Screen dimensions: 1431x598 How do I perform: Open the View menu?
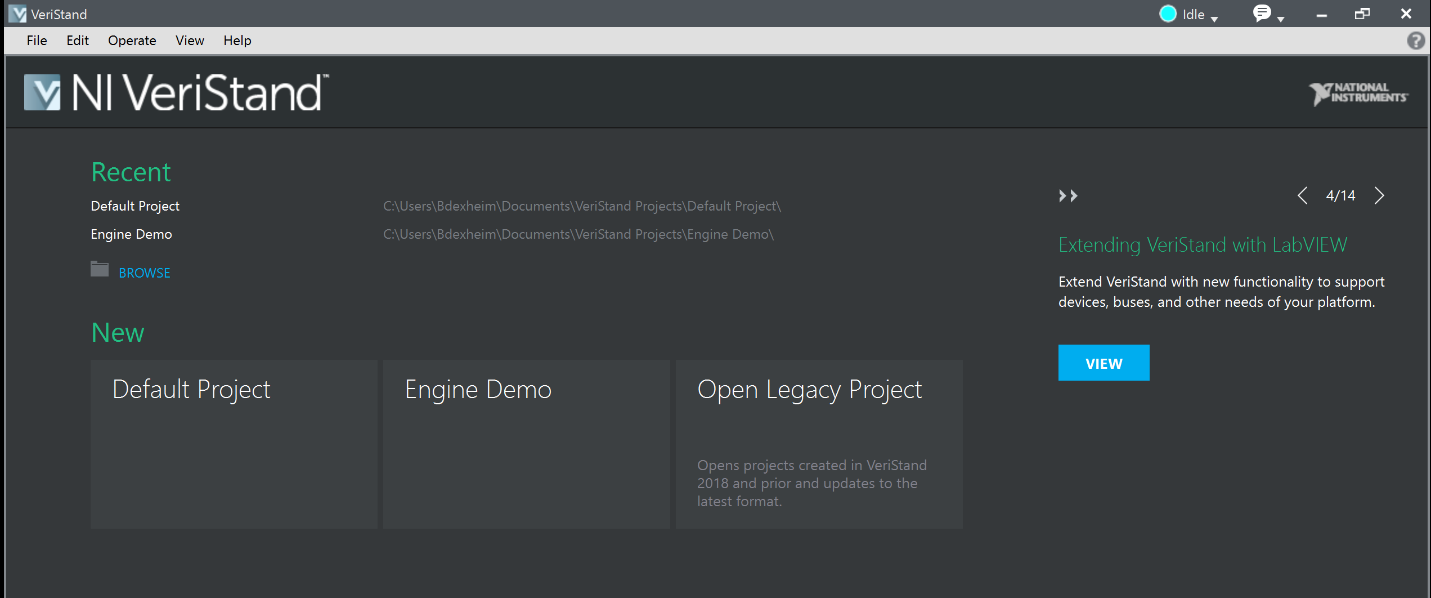pyautogui.click(x=190, y=41)
